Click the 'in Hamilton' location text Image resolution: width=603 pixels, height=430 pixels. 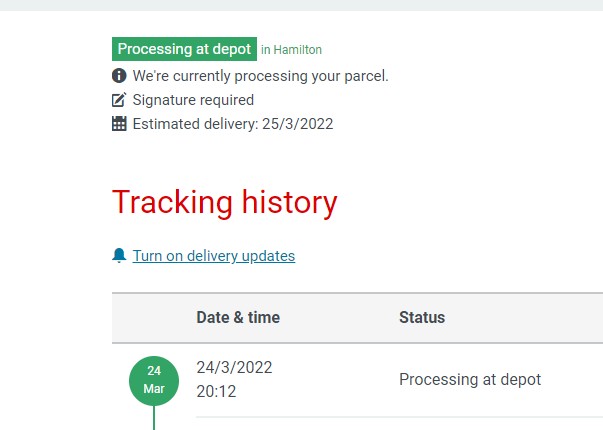[x=292, y=50]
